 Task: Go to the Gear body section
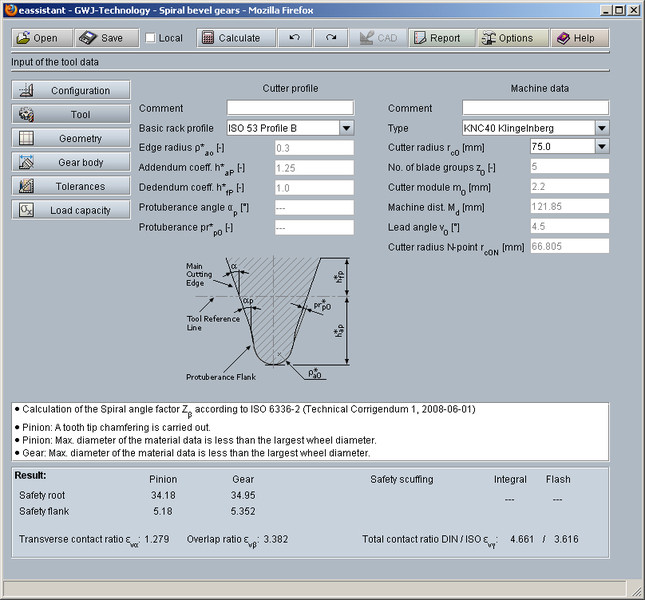pos(72,162)
